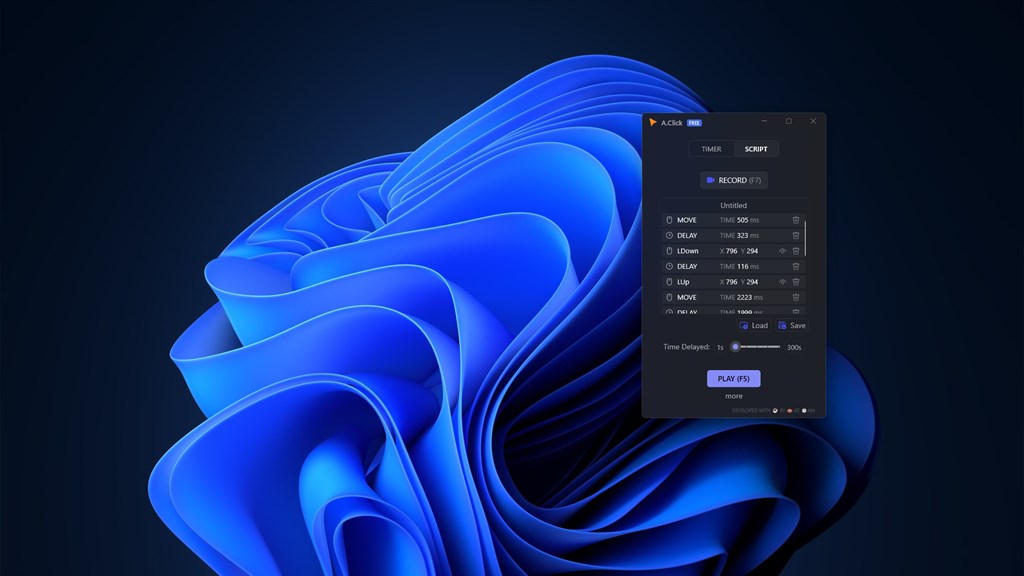Switch to the TIMER tab
Screen dimensions: 1024x576
tap(711, 149)
